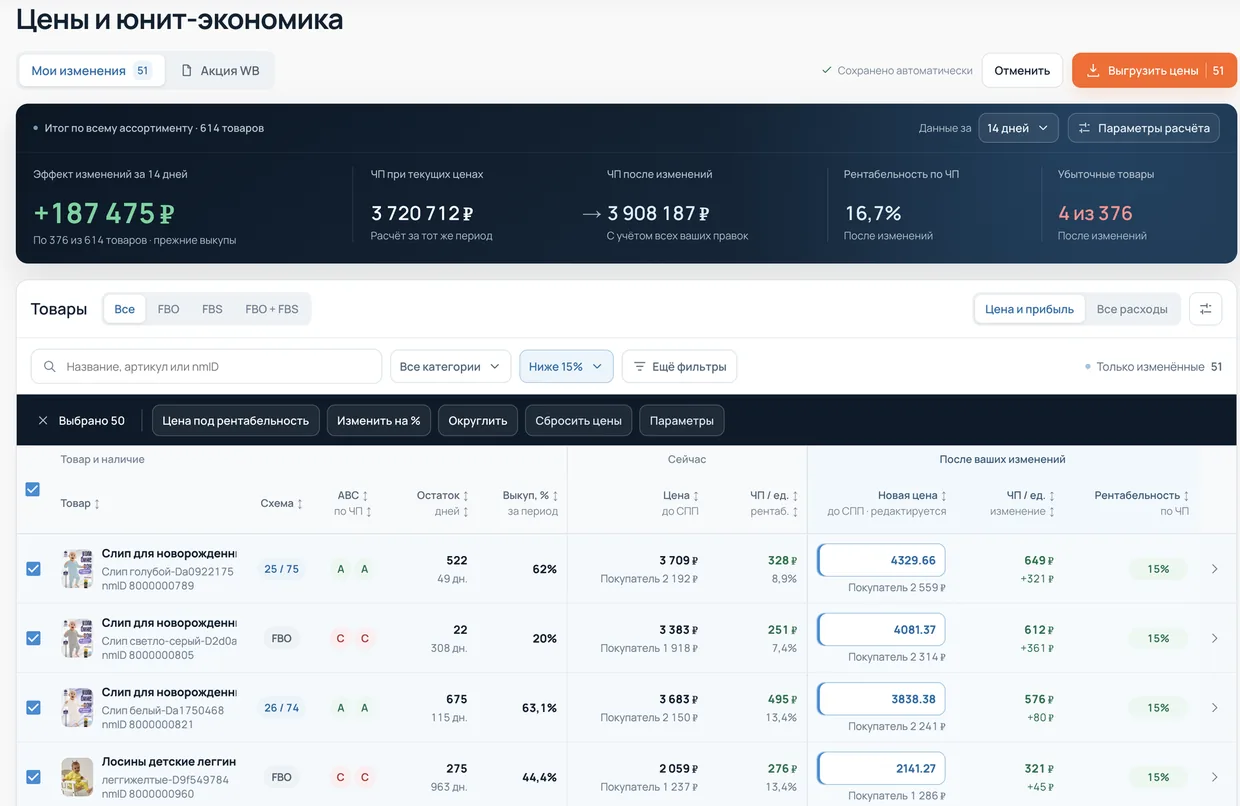Switch view to Цена и прибыль

point(1029,309)
